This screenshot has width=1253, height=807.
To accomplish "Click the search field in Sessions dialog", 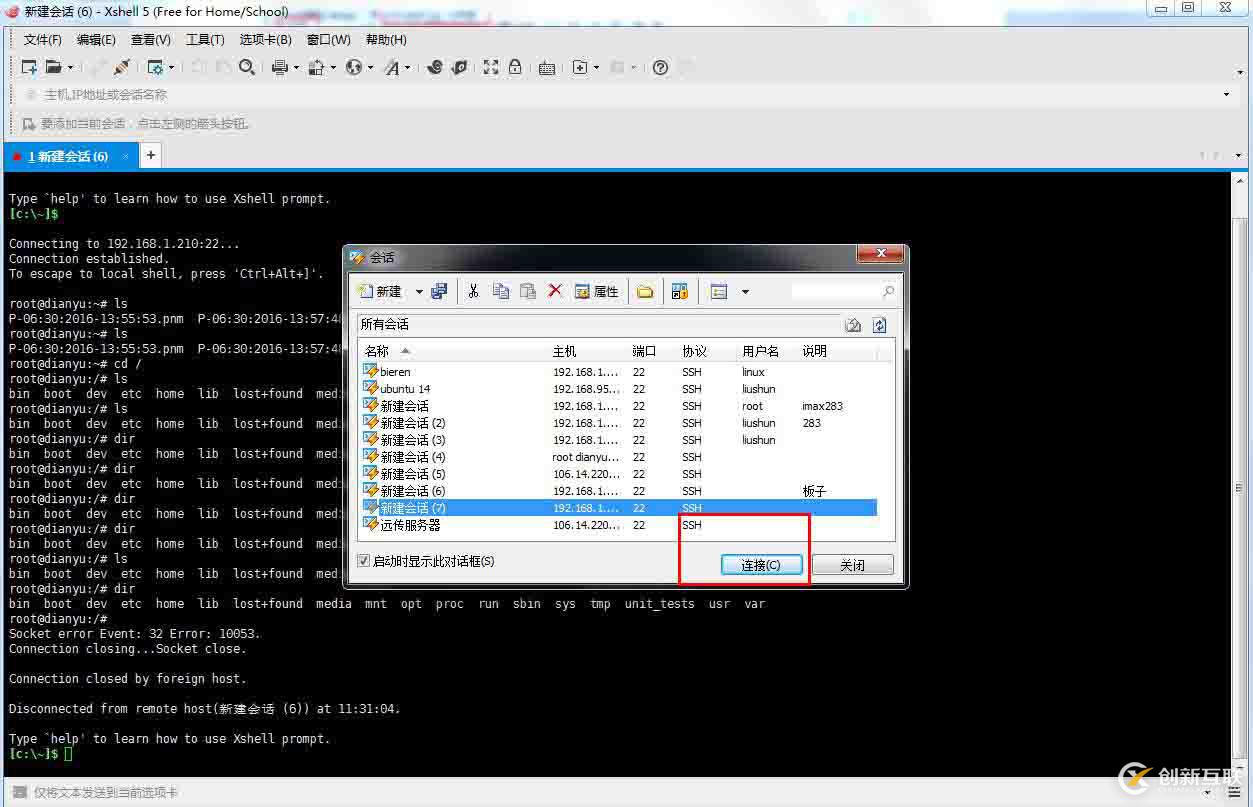I will [841, 291].
